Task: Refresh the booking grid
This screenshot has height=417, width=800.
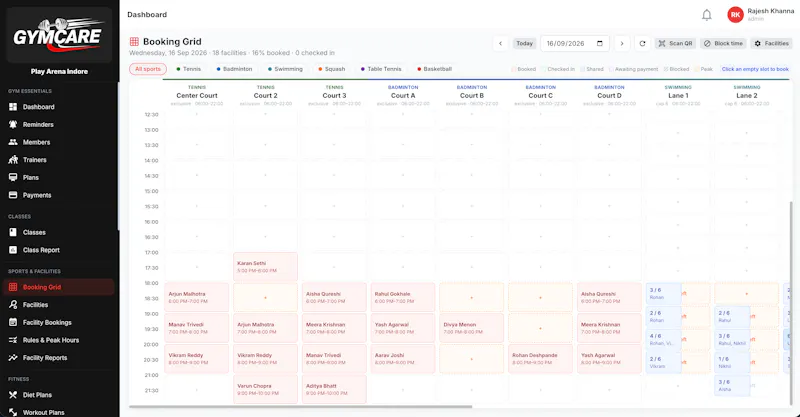Action: pyautogui.click(x=642, y=43)
